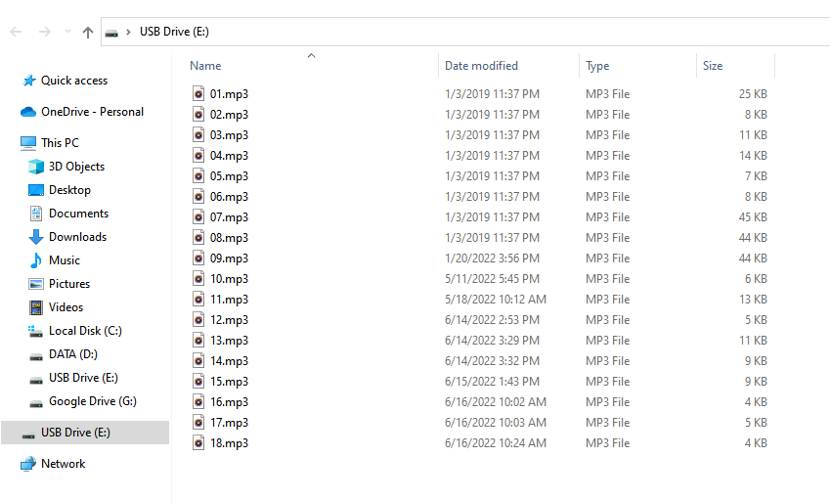Open the Pictures folder
This screenshot has width=833, height=504.
(x=69, y=284)
